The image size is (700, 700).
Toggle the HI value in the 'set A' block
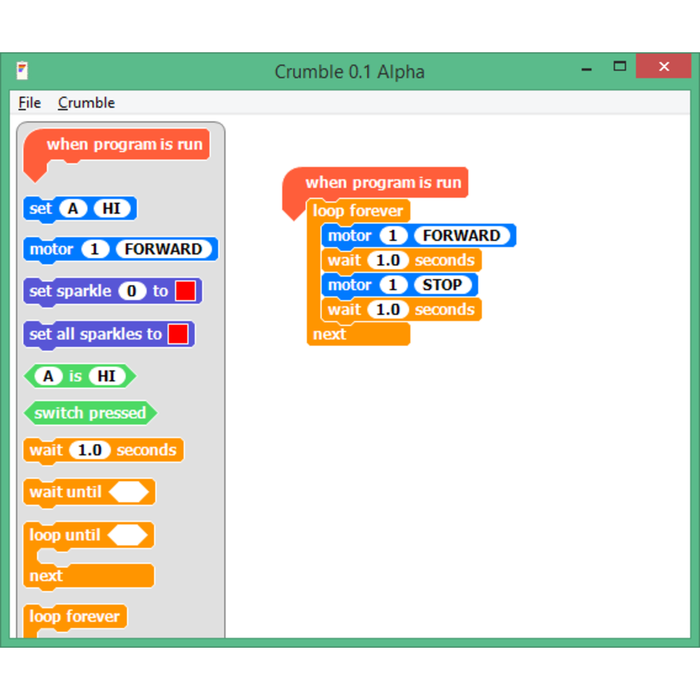click(112, 209)
